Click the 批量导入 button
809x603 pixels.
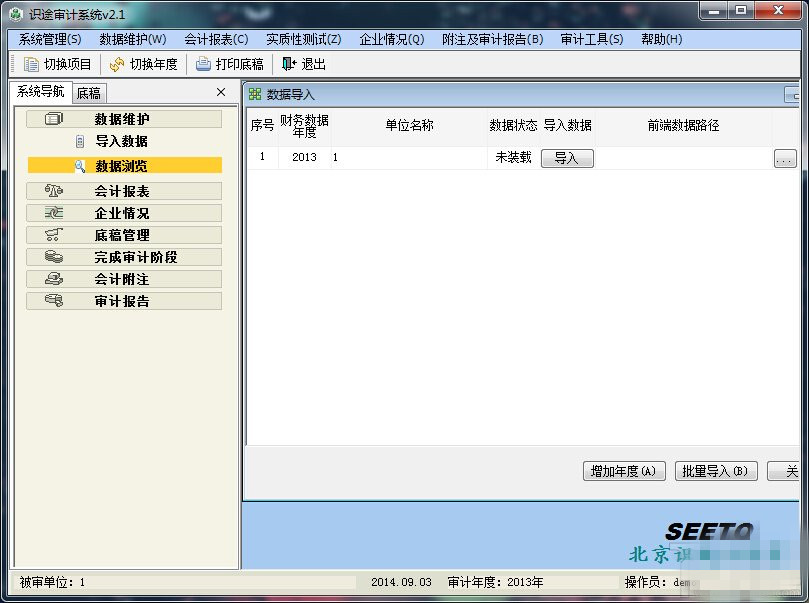[716, 471]
